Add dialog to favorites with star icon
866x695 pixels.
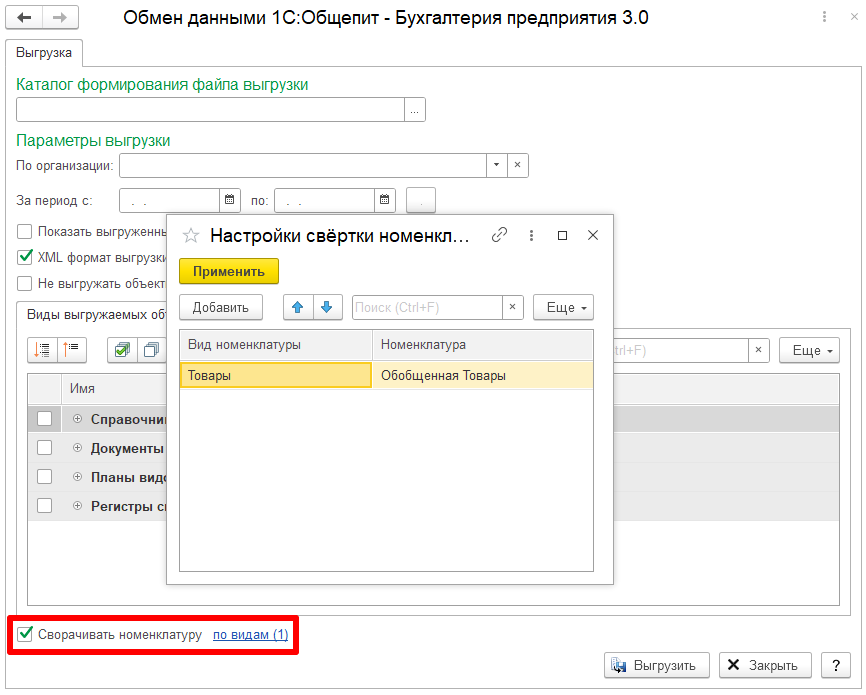pyautogui.click(x=191, y=236)
